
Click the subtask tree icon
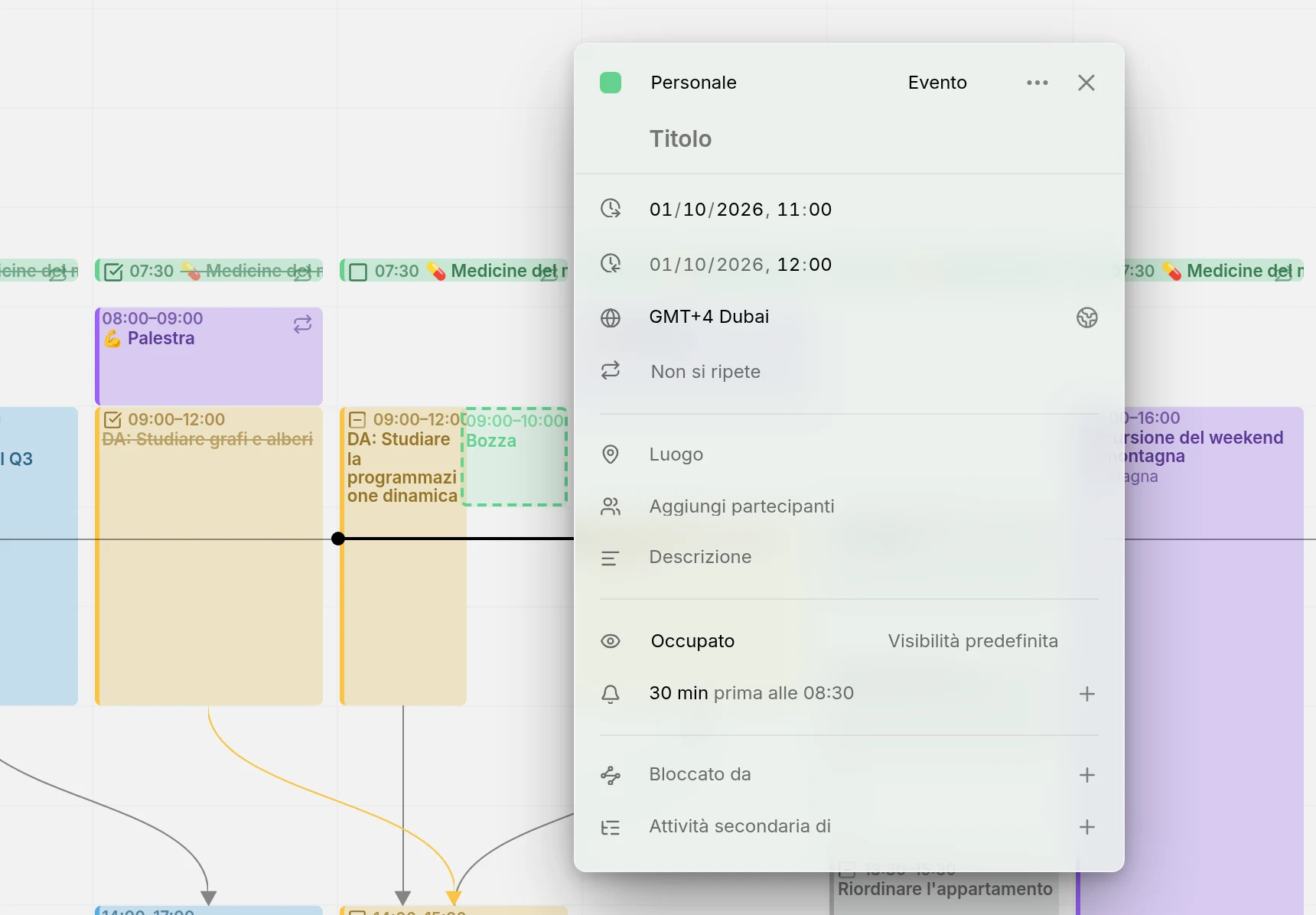(611, 828)
